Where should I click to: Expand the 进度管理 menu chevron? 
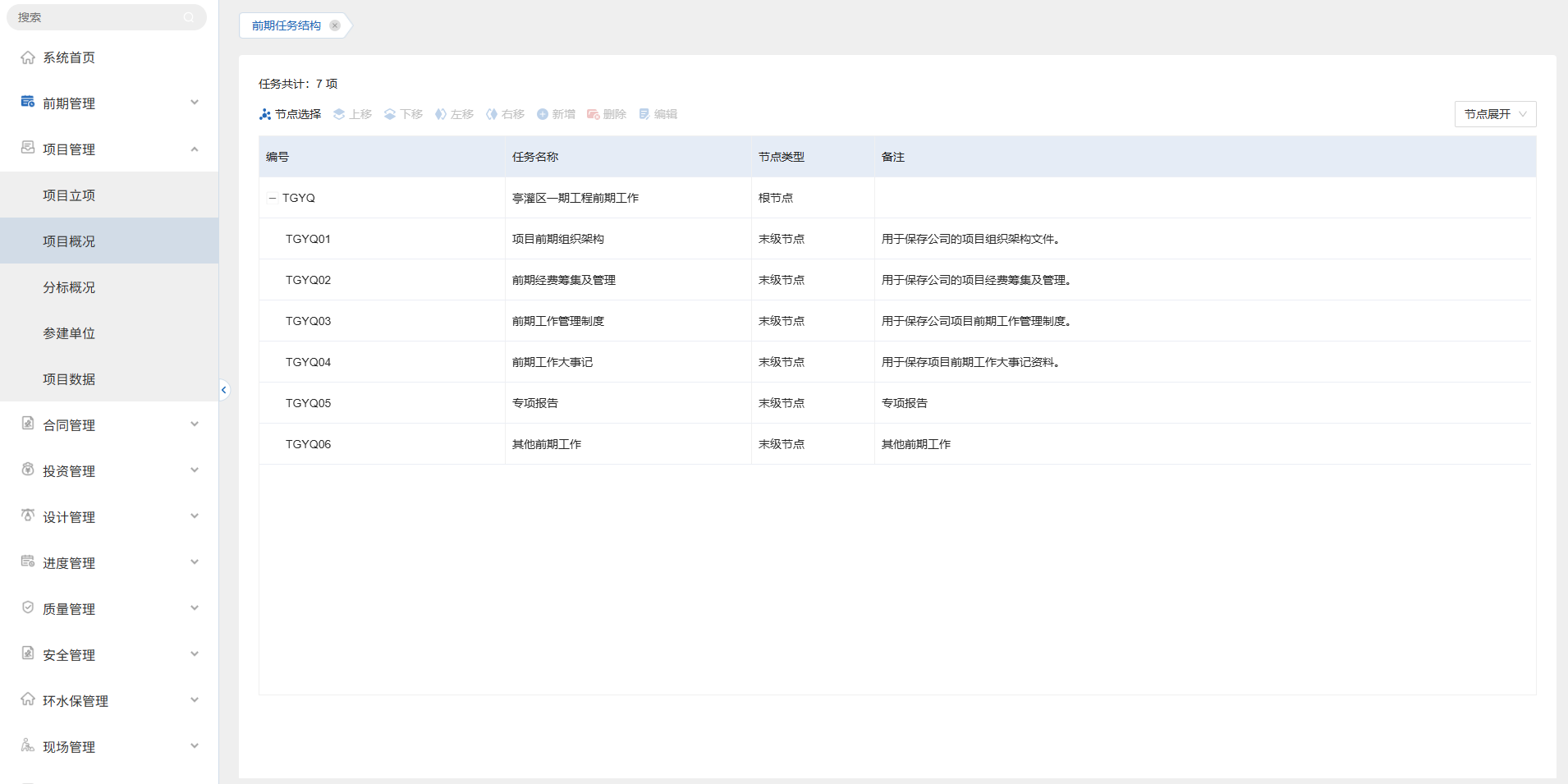coord(195,562)
